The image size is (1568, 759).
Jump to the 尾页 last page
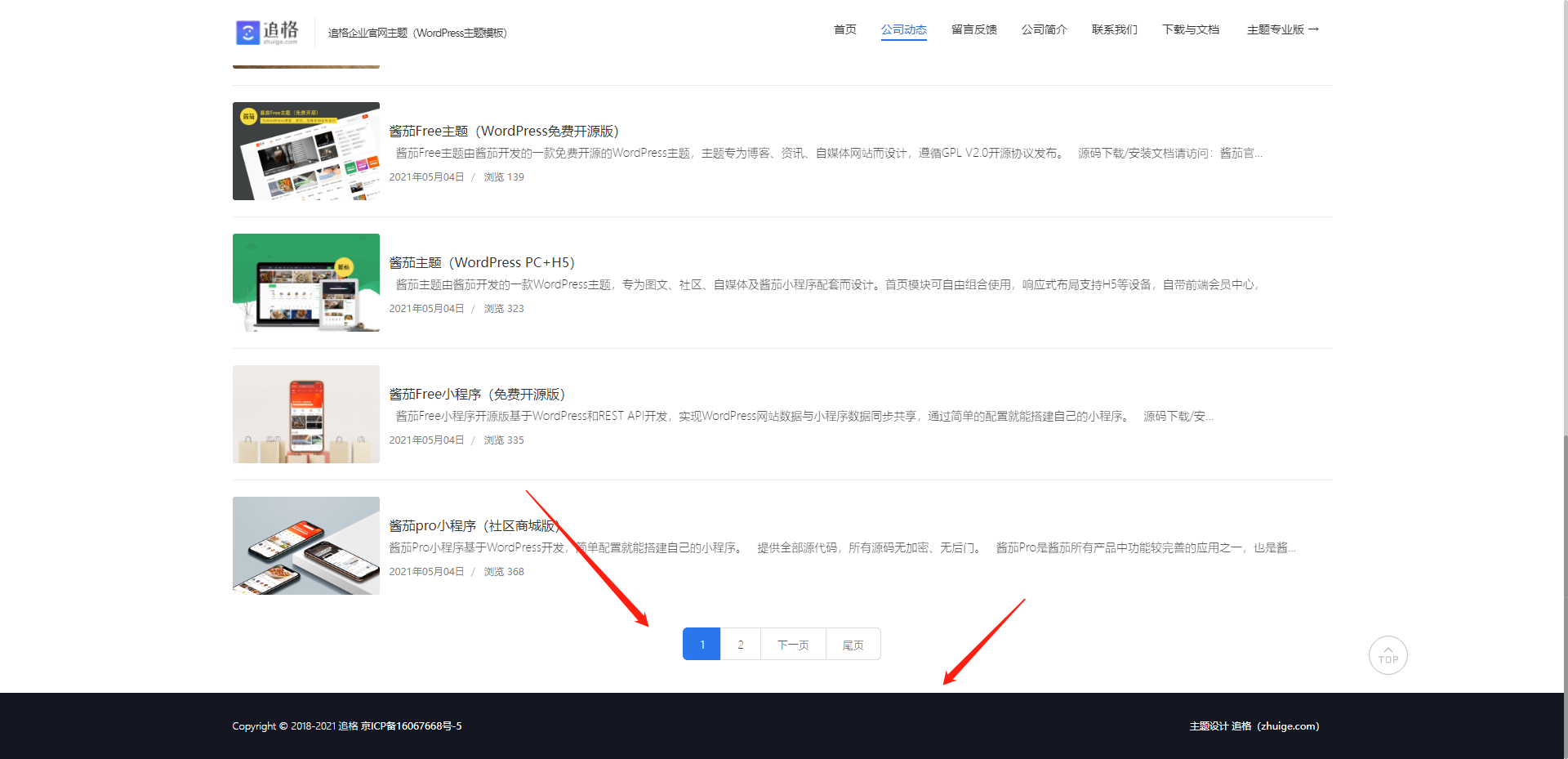coord(853,644)
